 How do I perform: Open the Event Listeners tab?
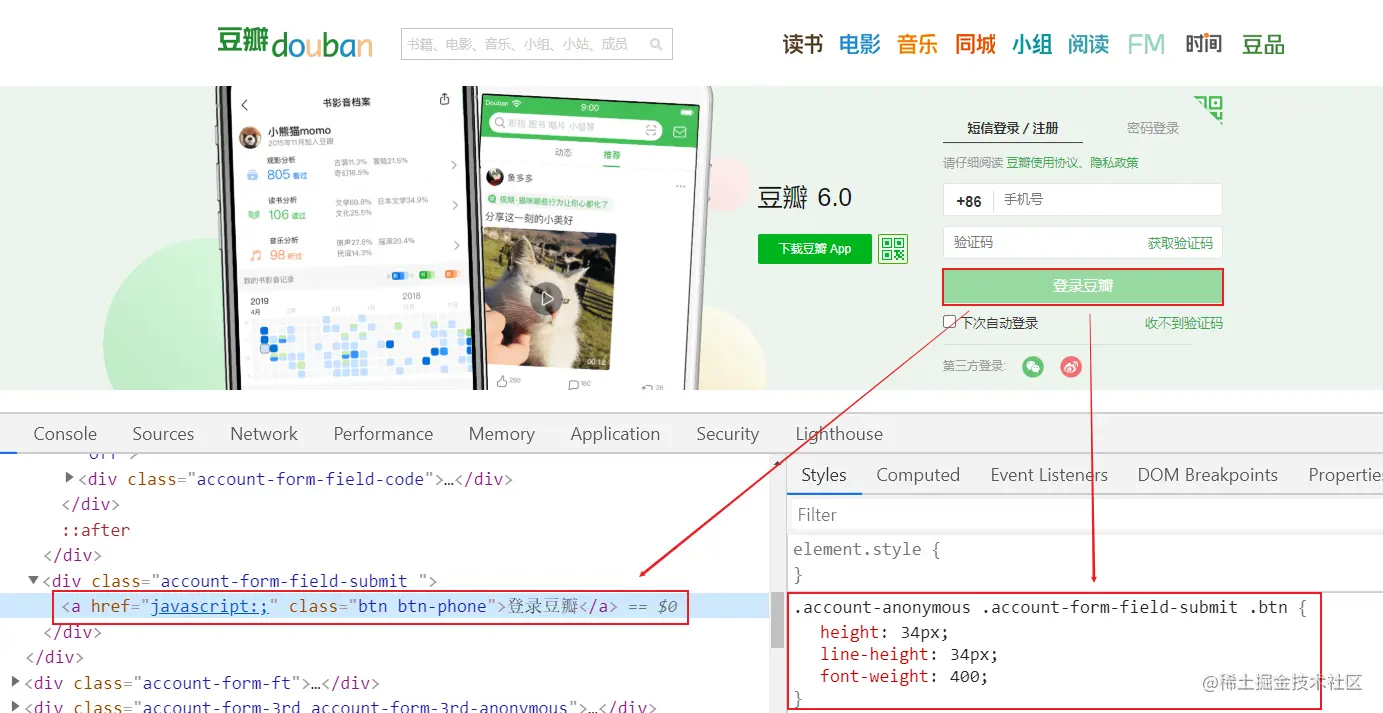(x=1049, y=475)
